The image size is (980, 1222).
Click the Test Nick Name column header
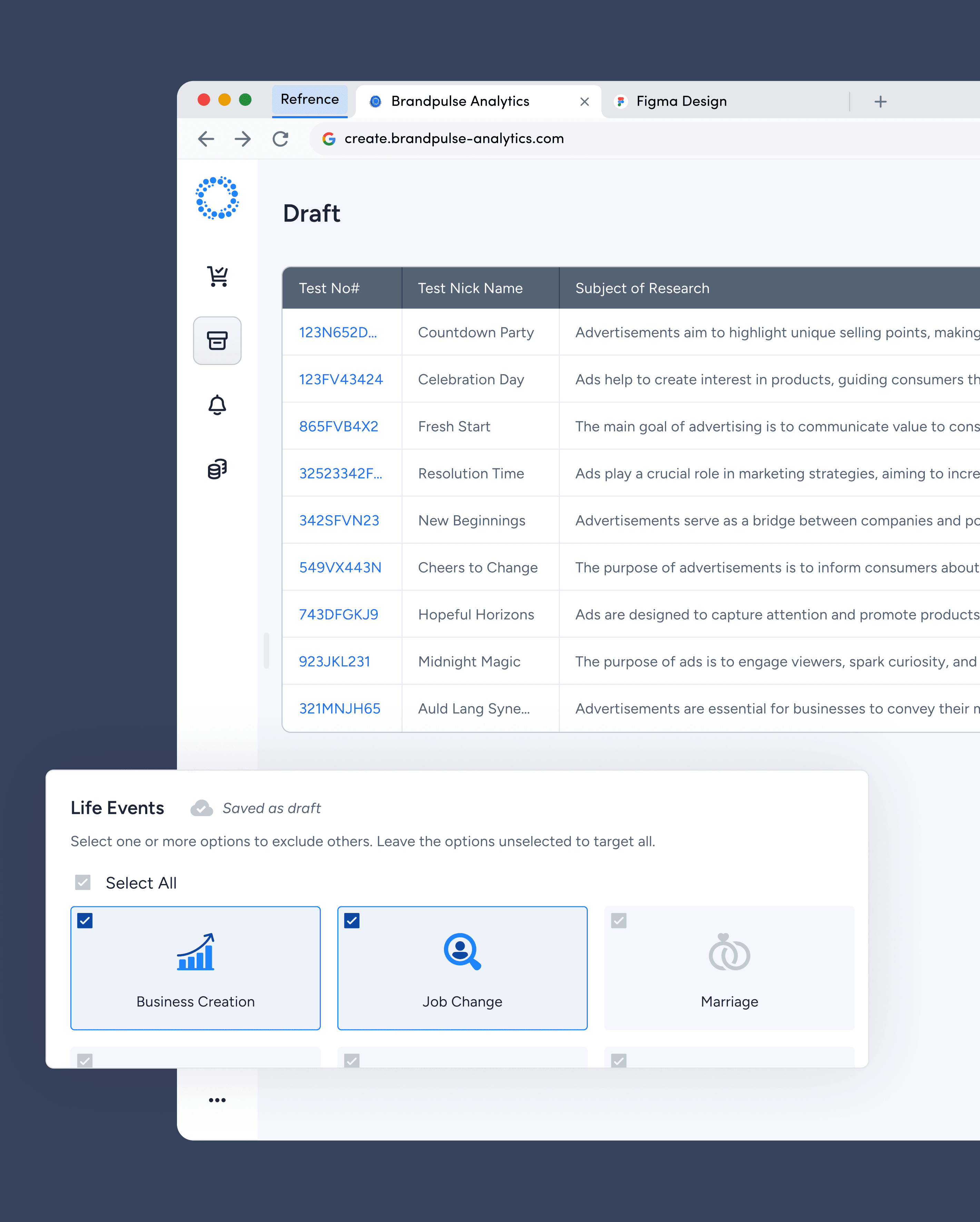[481, 288]
